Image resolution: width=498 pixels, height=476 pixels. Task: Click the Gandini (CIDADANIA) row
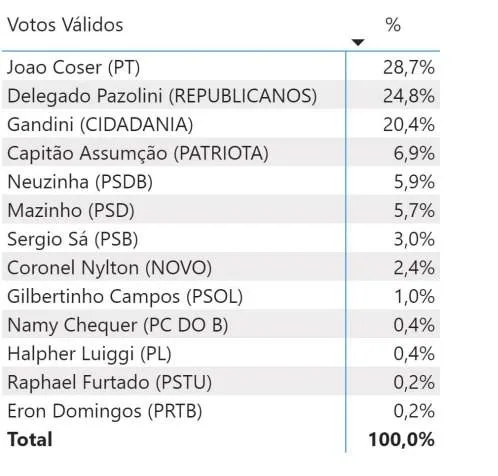[221, 123]
